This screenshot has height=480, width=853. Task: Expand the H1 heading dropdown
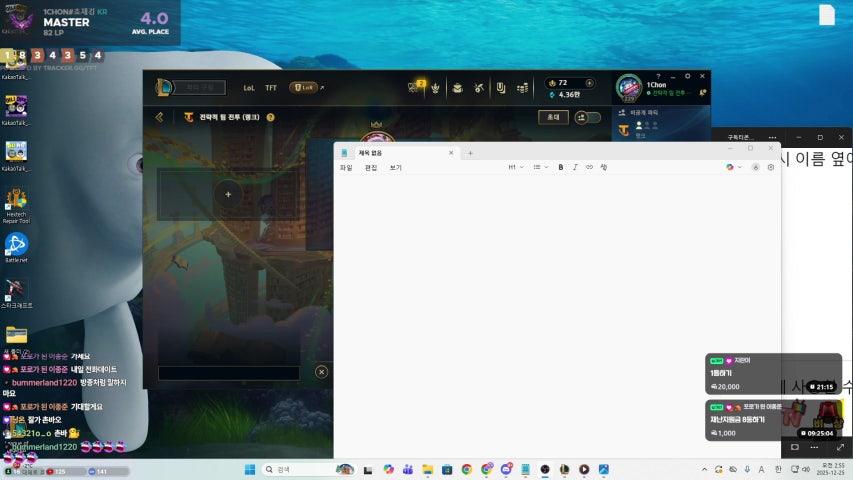point(515,167)
